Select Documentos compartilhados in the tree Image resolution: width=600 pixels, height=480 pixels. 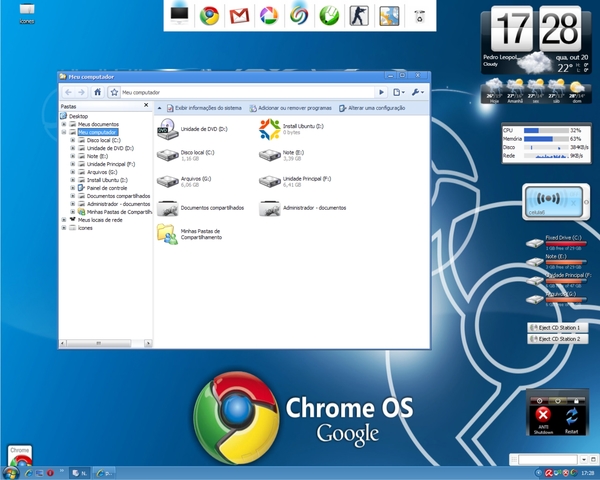[x=118, y=196]
